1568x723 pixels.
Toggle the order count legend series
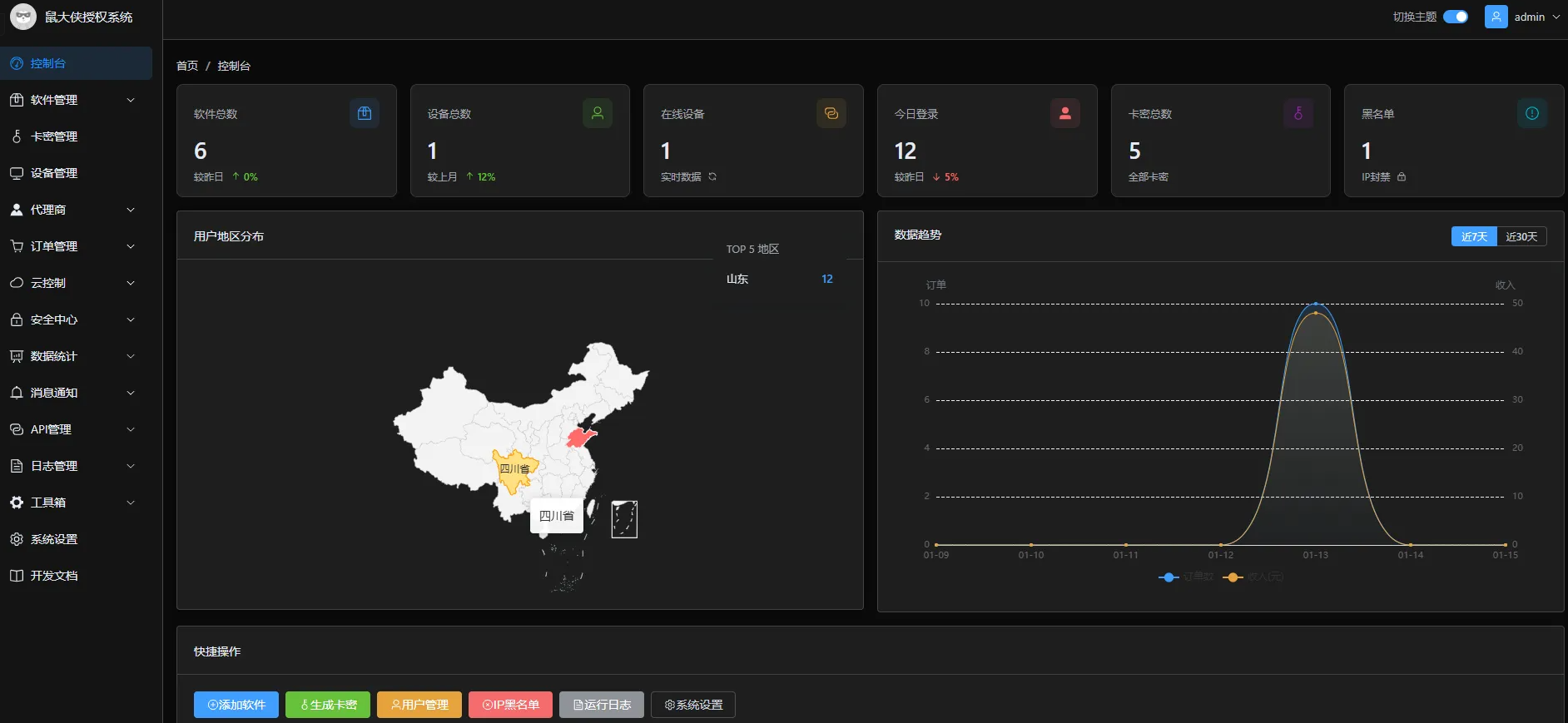(x=1186, y=577)
